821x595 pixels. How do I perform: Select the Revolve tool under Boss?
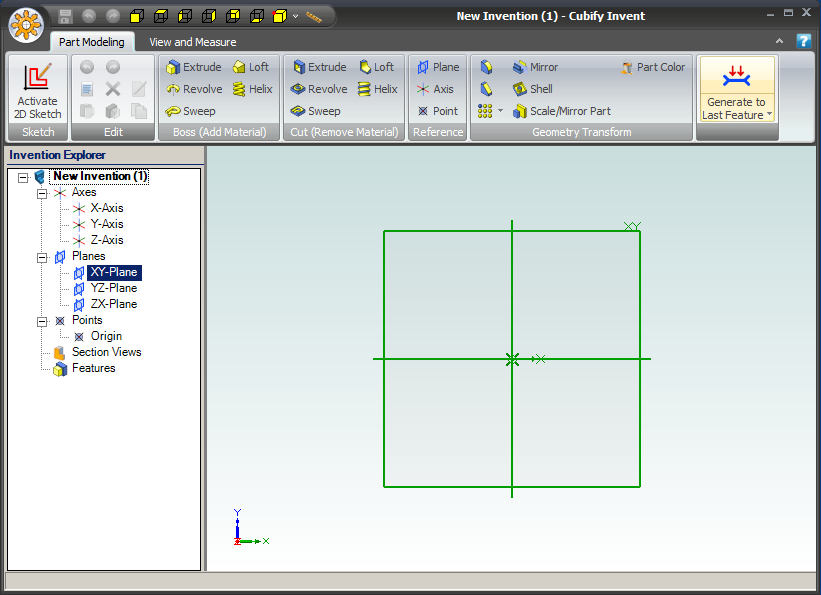(x=194, y=89)
